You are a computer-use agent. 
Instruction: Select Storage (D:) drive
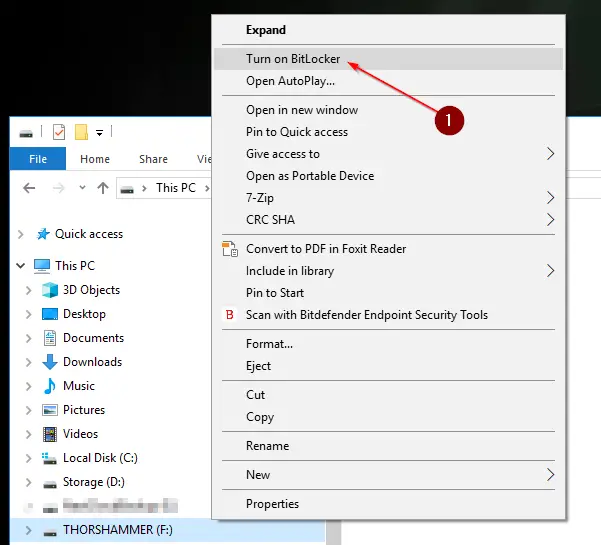click(94, 482)
